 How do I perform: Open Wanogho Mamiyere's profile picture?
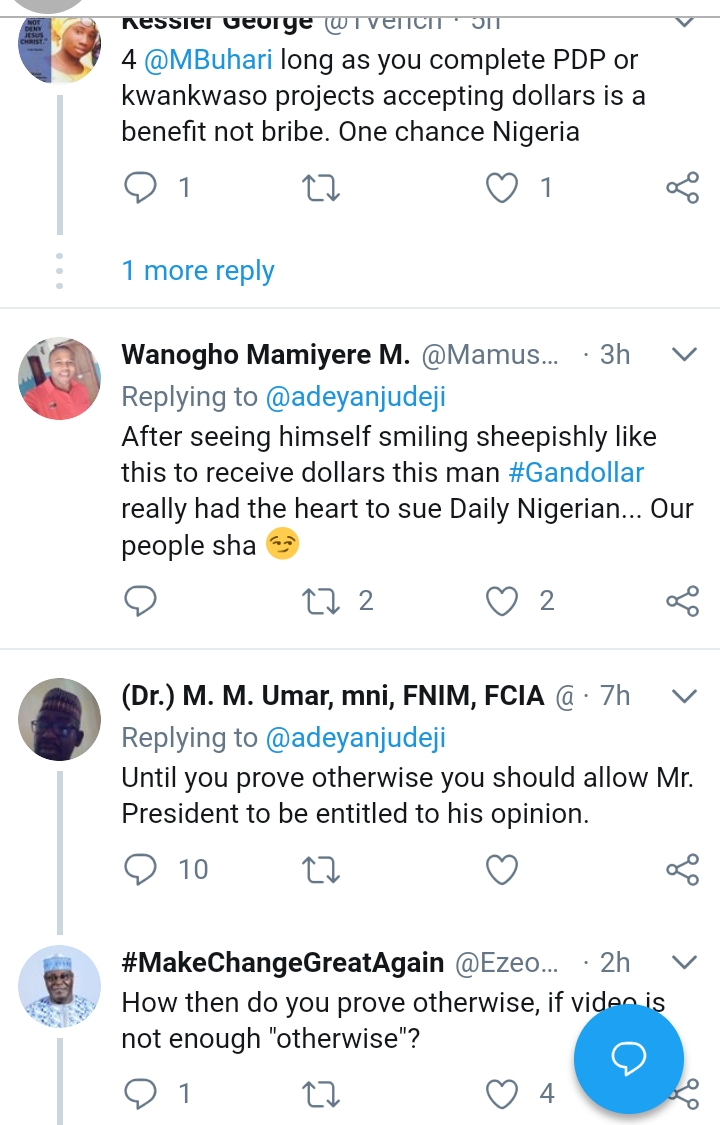coord(60,378)
